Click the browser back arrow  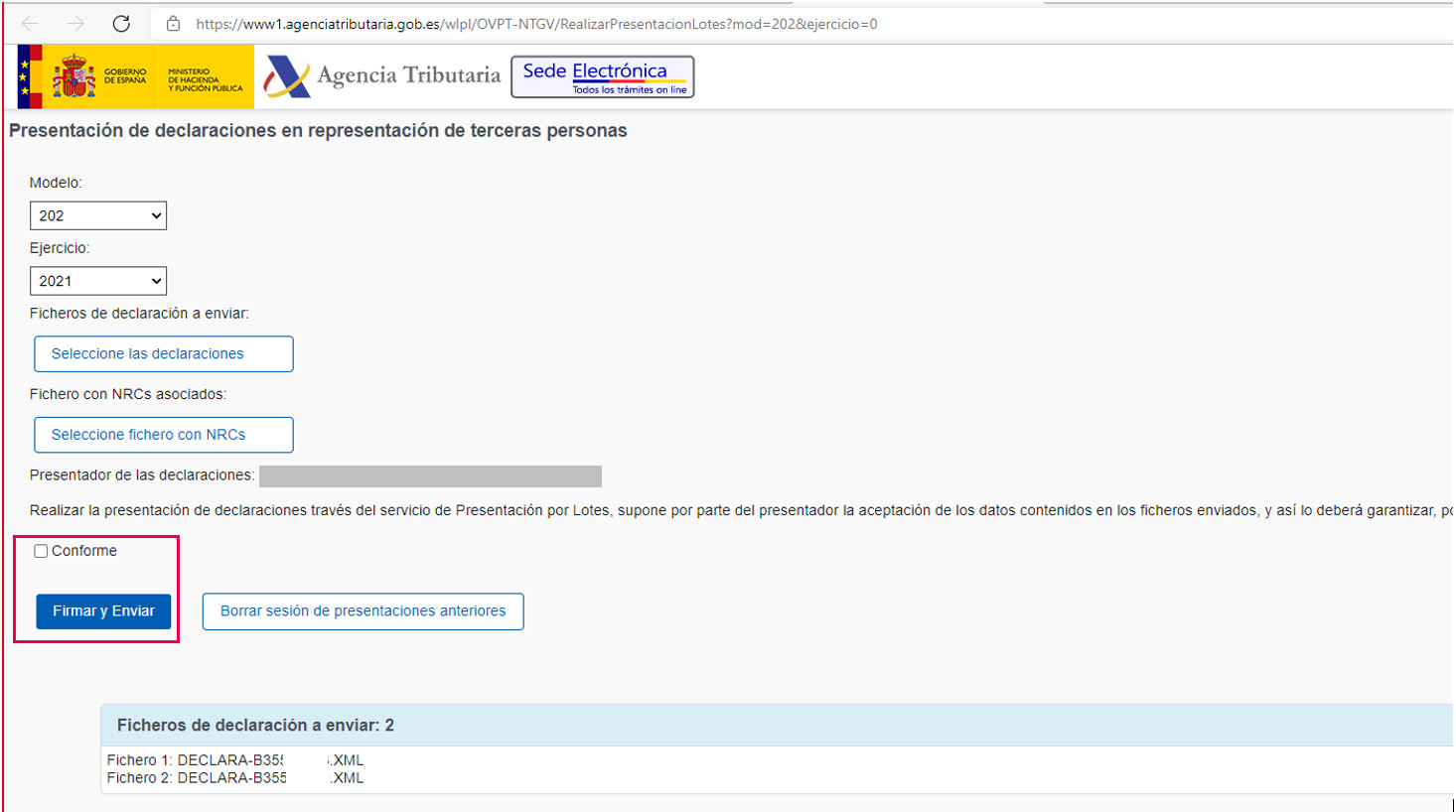click(x=31, y=24)
